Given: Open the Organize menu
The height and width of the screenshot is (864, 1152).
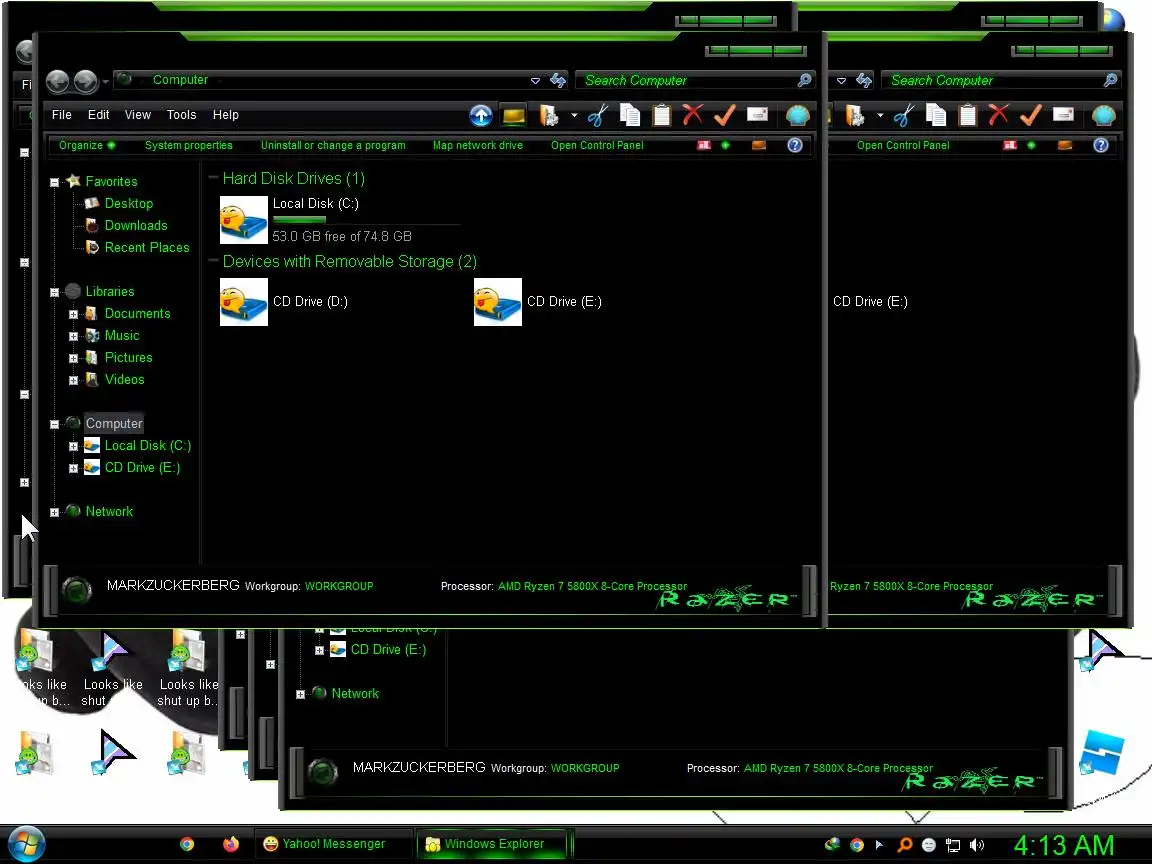Looking at the screenshot, I should pos(87,145).
